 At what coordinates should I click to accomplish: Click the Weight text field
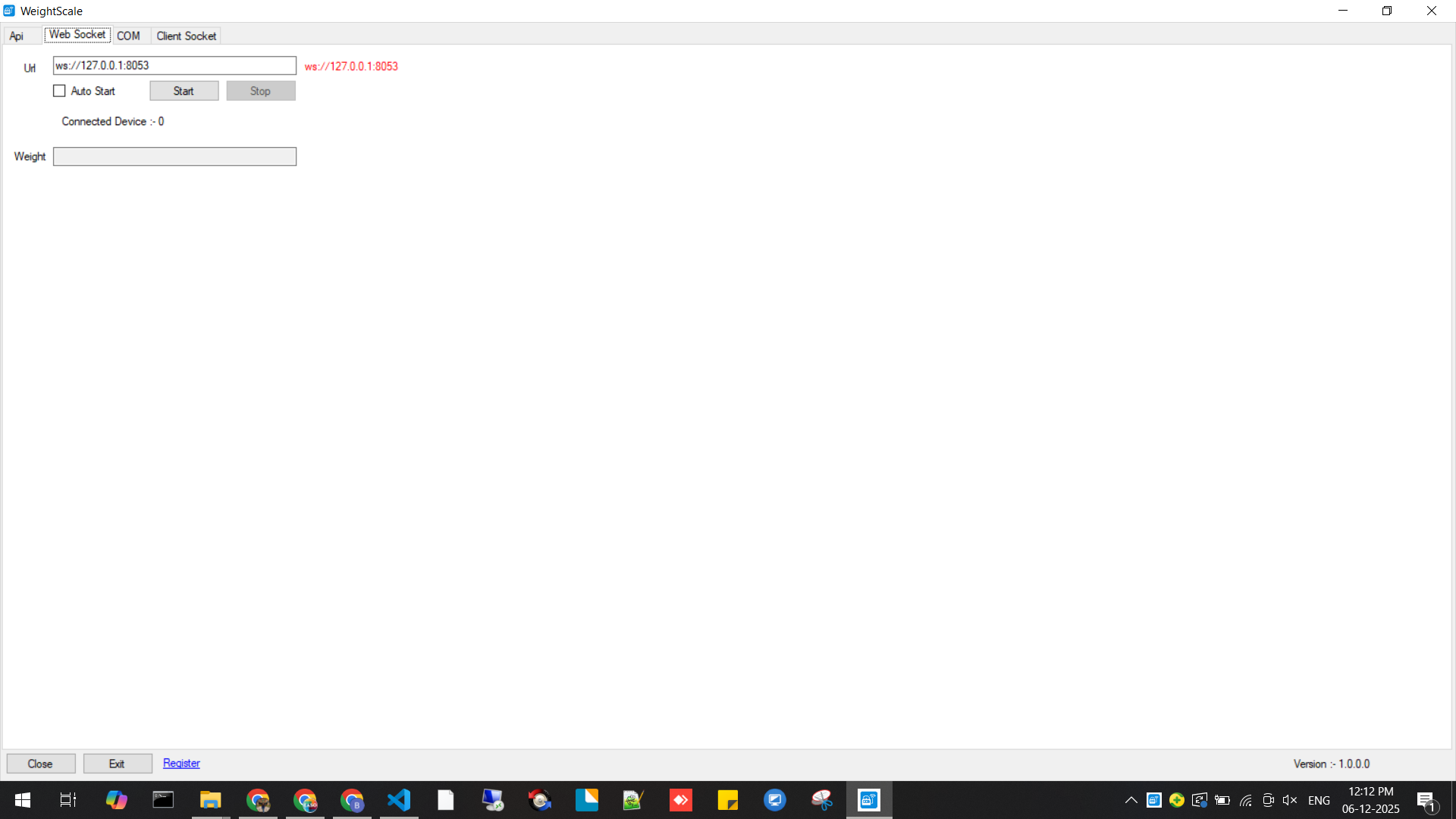174,156
